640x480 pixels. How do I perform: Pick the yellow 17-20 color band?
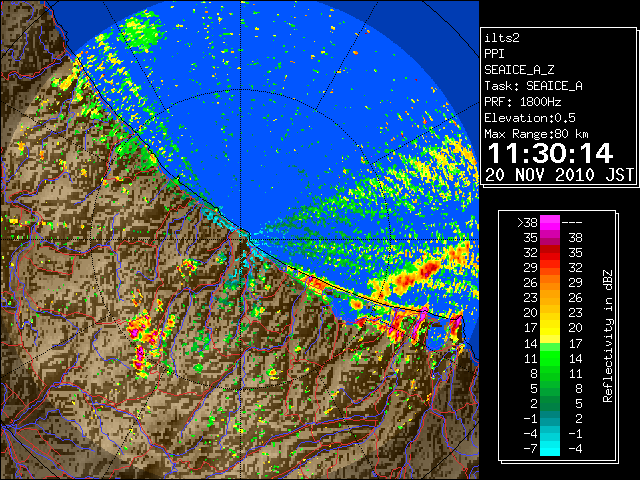550,328
